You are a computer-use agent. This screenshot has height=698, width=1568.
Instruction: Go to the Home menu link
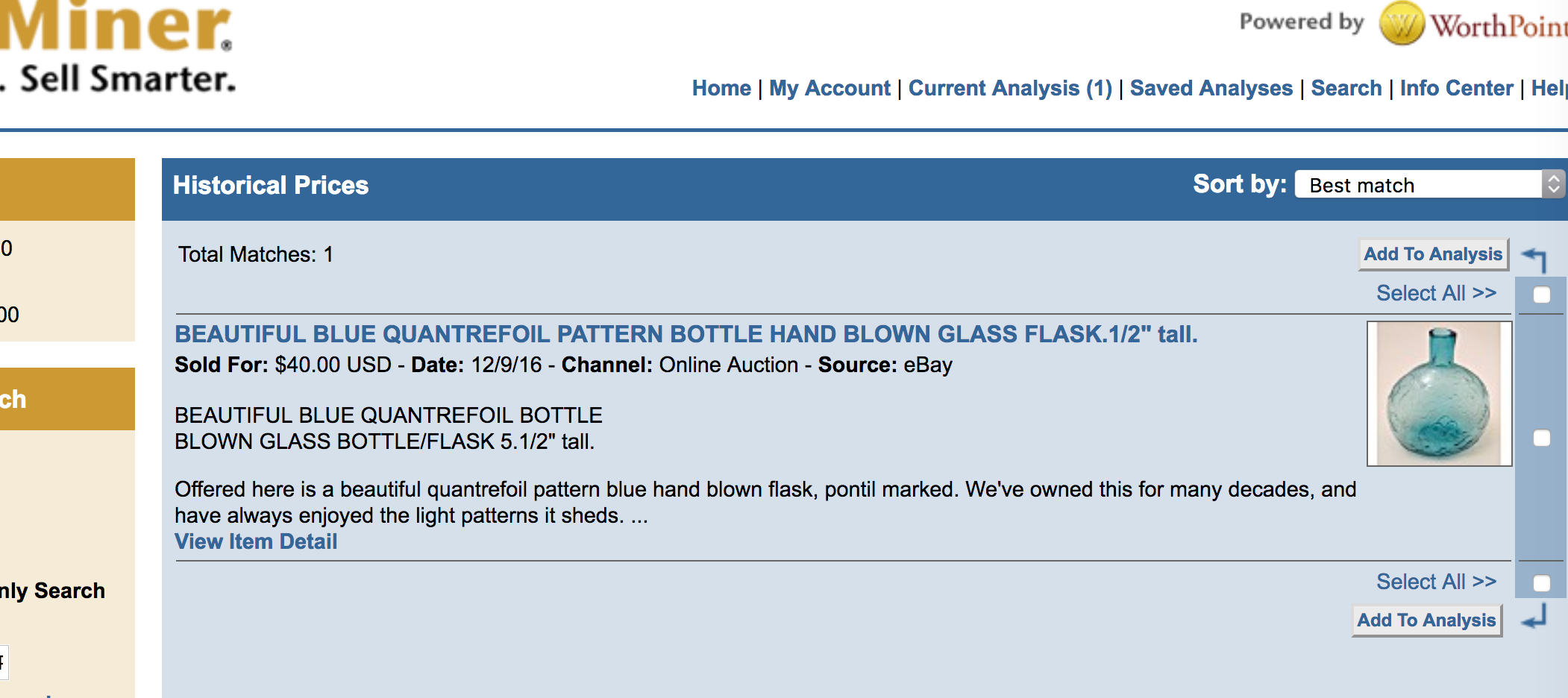click(721, 88)
